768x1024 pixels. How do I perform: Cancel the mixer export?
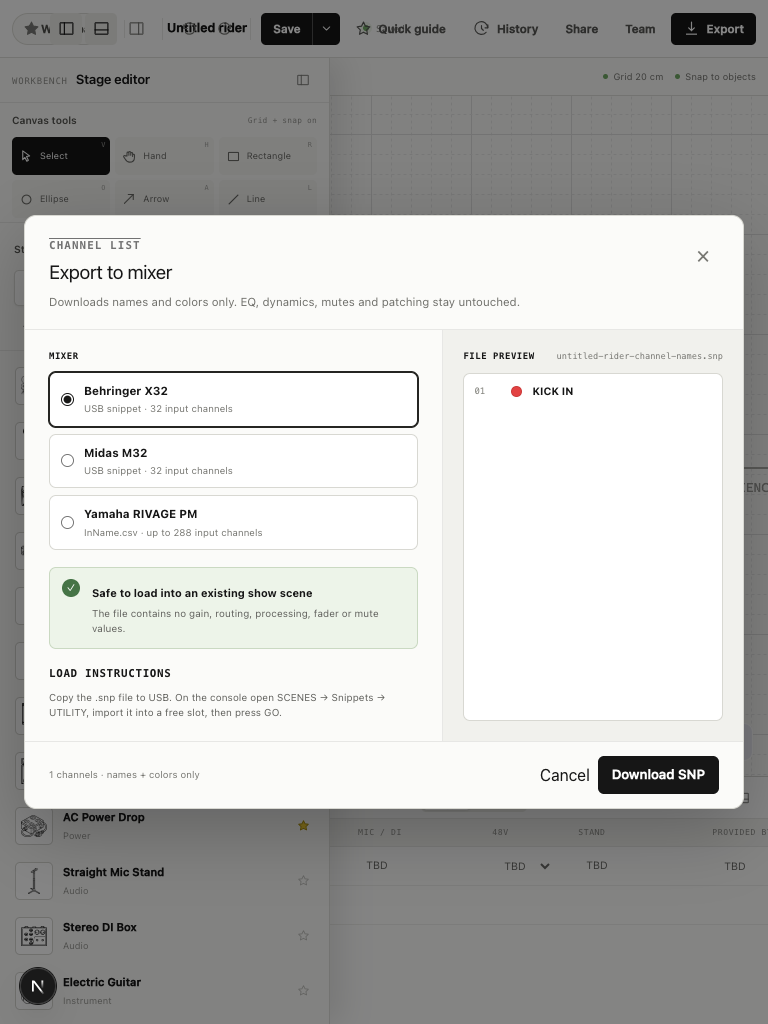coord(564,775)
